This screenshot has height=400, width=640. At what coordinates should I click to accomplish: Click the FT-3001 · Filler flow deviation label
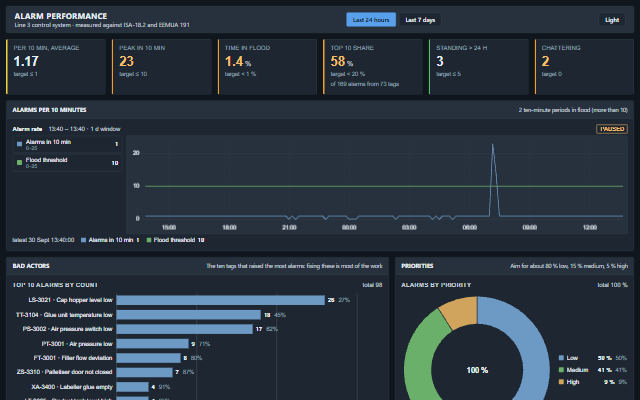[73, 358]
